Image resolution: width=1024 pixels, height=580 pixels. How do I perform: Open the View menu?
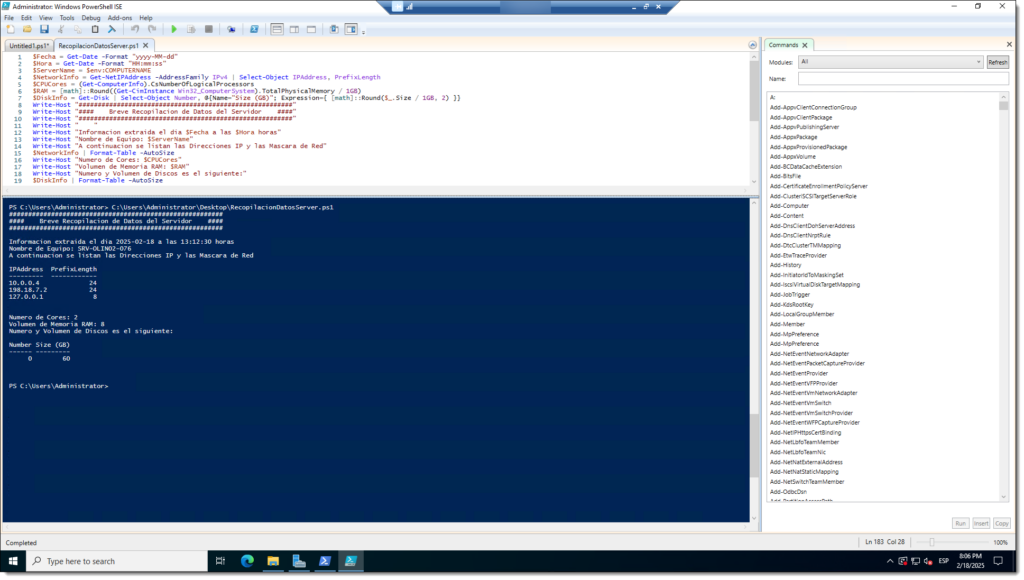[x=46, y=18]
